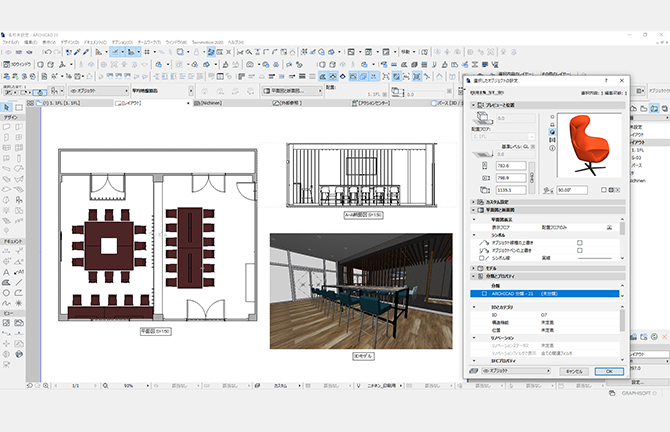
Task: Collapse the Floor Plan and Section panel
Action: [x=473, y=210]
